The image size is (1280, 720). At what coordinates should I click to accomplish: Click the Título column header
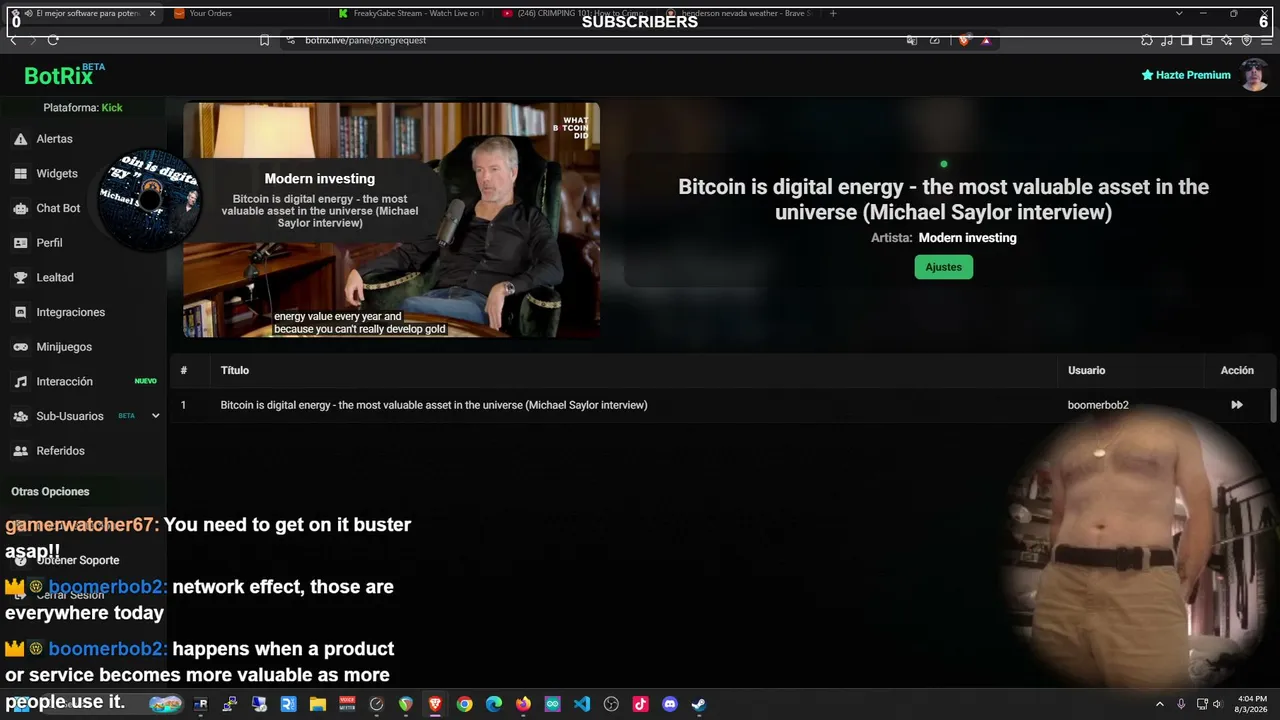coord(235,370)
